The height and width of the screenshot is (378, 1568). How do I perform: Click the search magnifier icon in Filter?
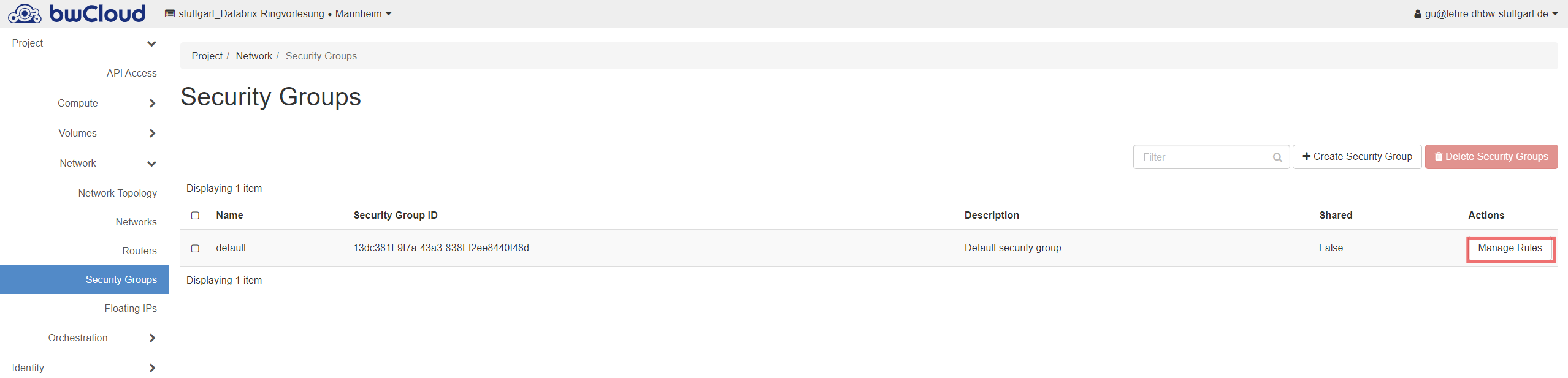pyautogui.click(x=1277, y=157)
